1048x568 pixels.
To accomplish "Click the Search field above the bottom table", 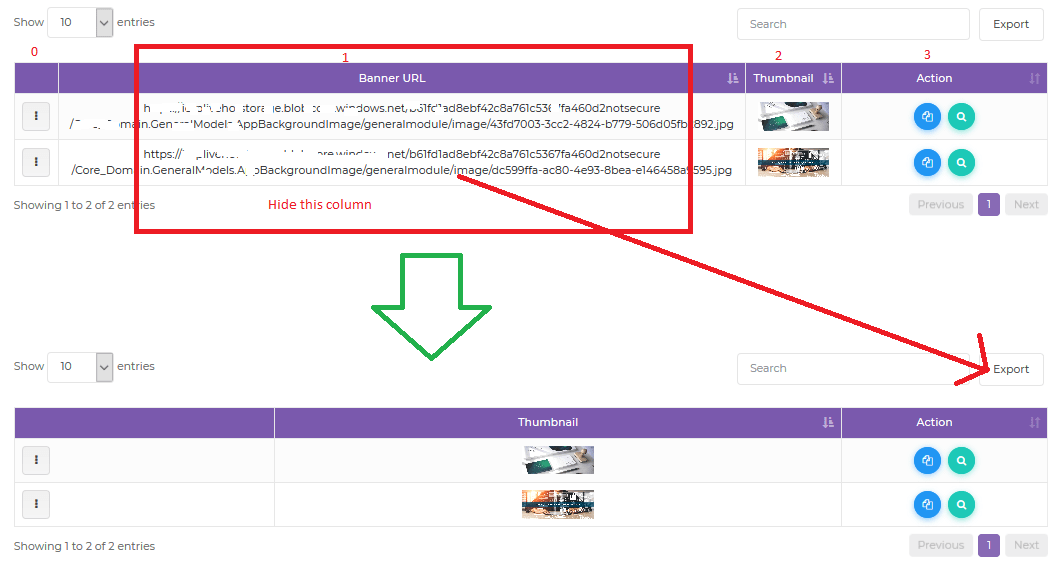I will (853, 368).
